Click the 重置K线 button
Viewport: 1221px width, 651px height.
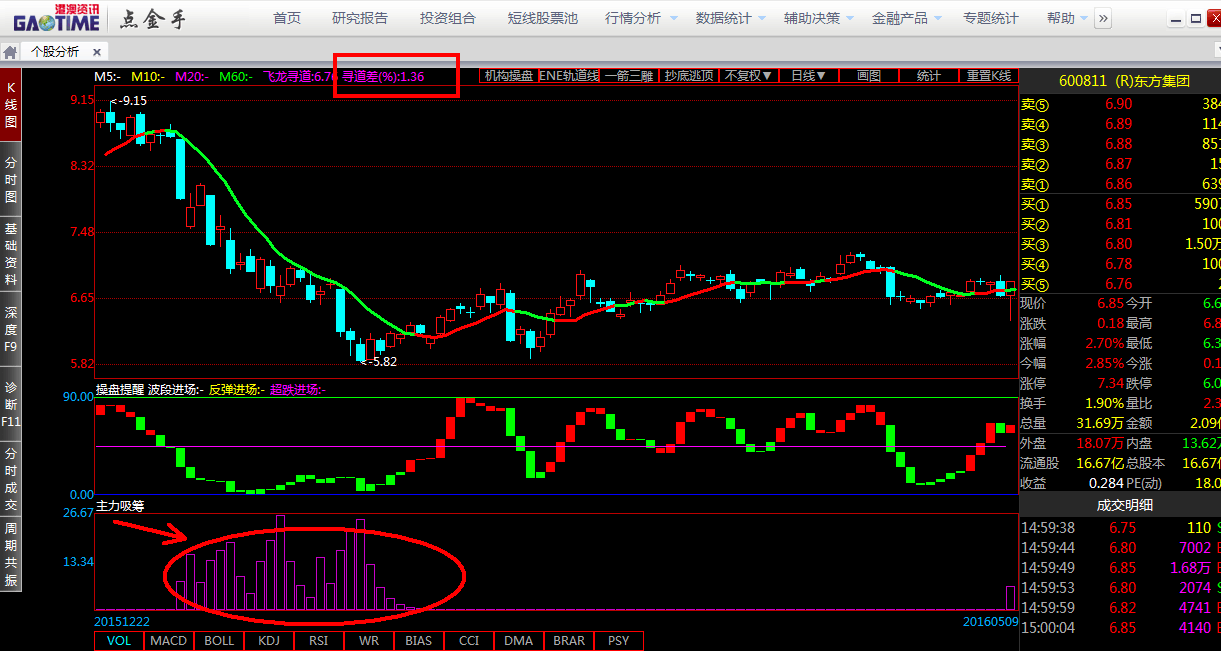tap(988, 76)
